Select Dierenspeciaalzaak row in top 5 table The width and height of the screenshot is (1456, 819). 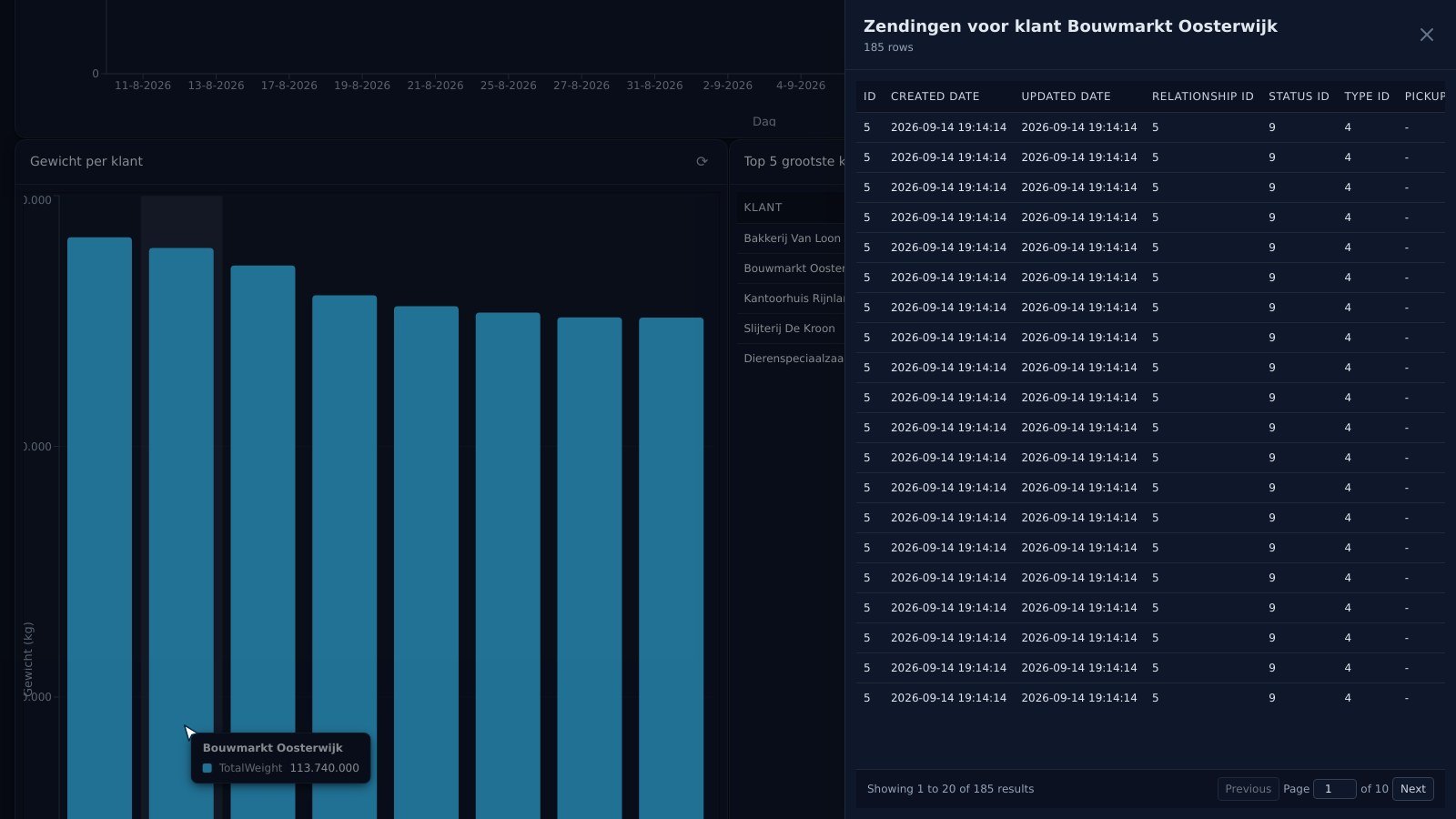pyautogui.click(x=792, y=359)
